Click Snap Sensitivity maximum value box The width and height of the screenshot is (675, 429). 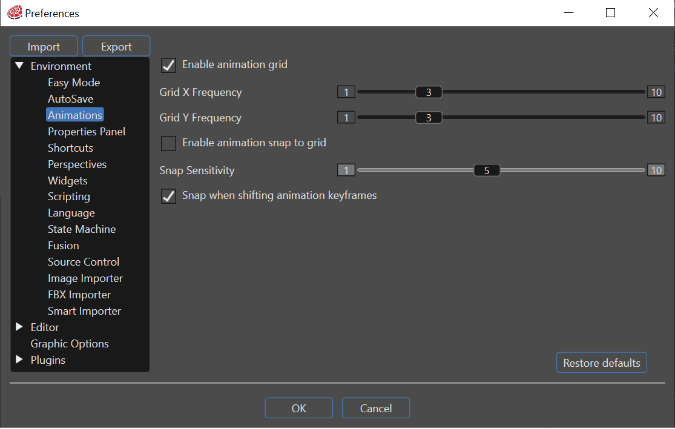(x=656, y=170)
